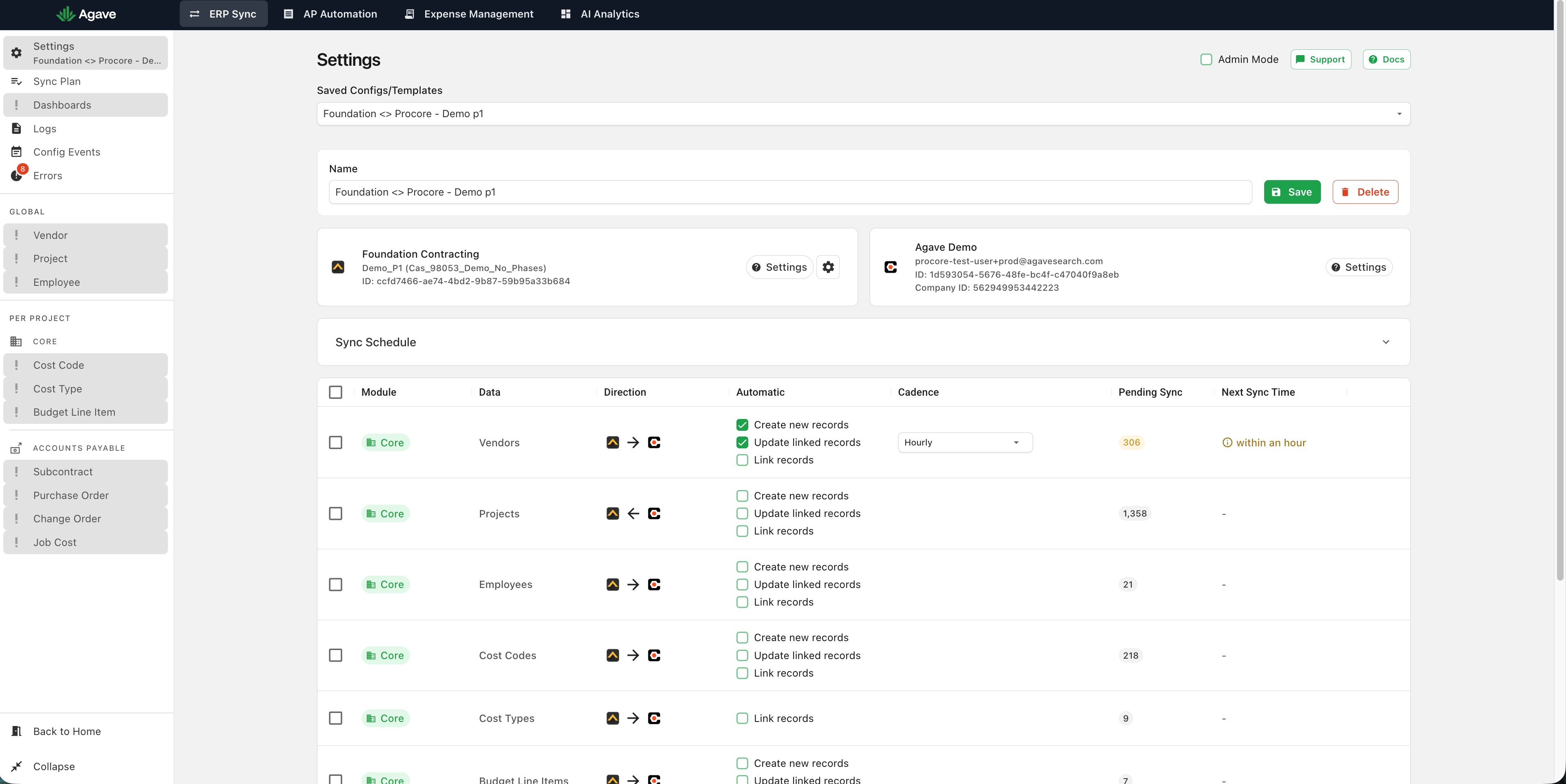This screenshot has height=784, width=1566.
Task: Open Budget Line Item in sidebar
Action: [x=85, y=412]
